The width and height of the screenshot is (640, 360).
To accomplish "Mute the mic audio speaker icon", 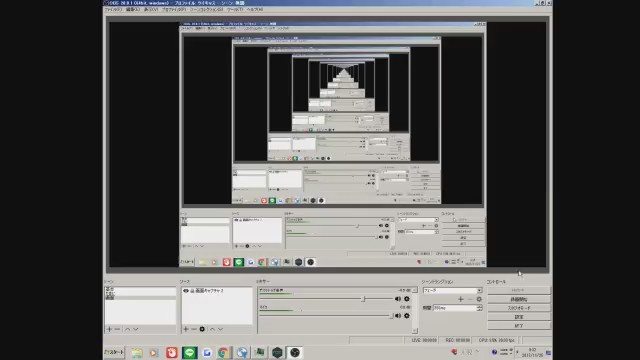I will (x=398, y=316).
